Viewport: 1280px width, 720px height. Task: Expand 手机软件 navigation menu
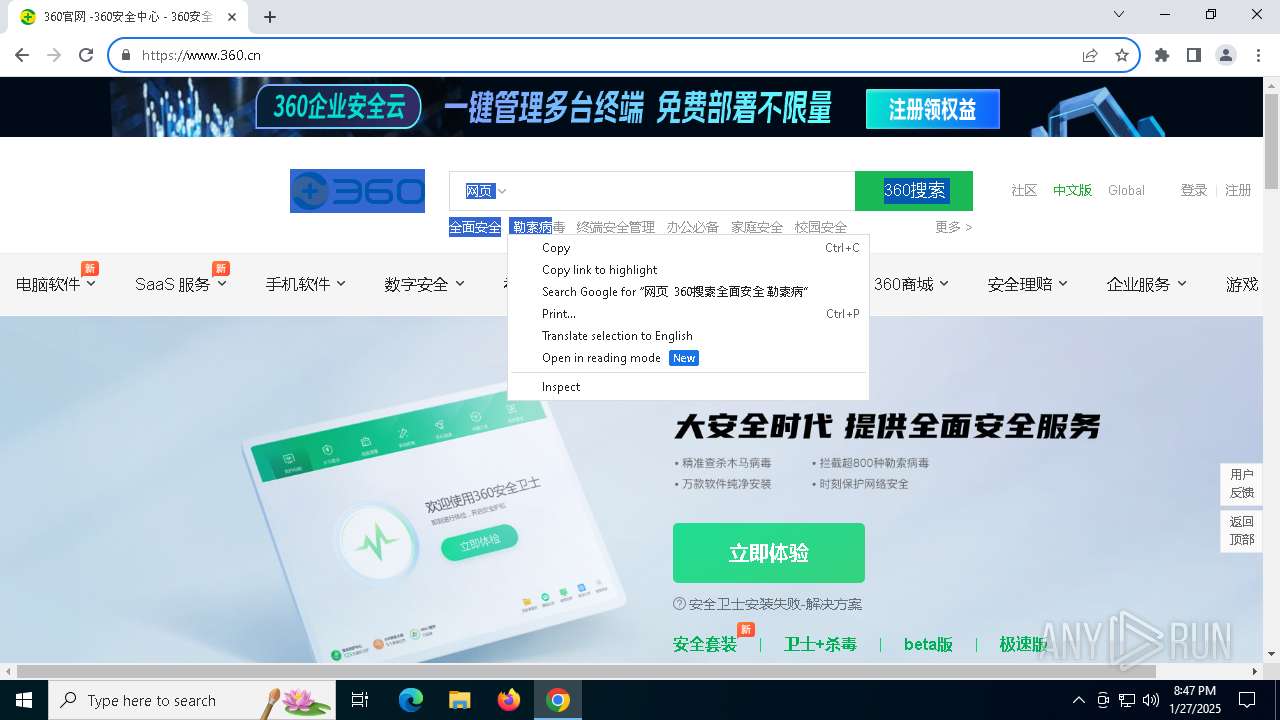pyautogui.click(x=306, y=284)
